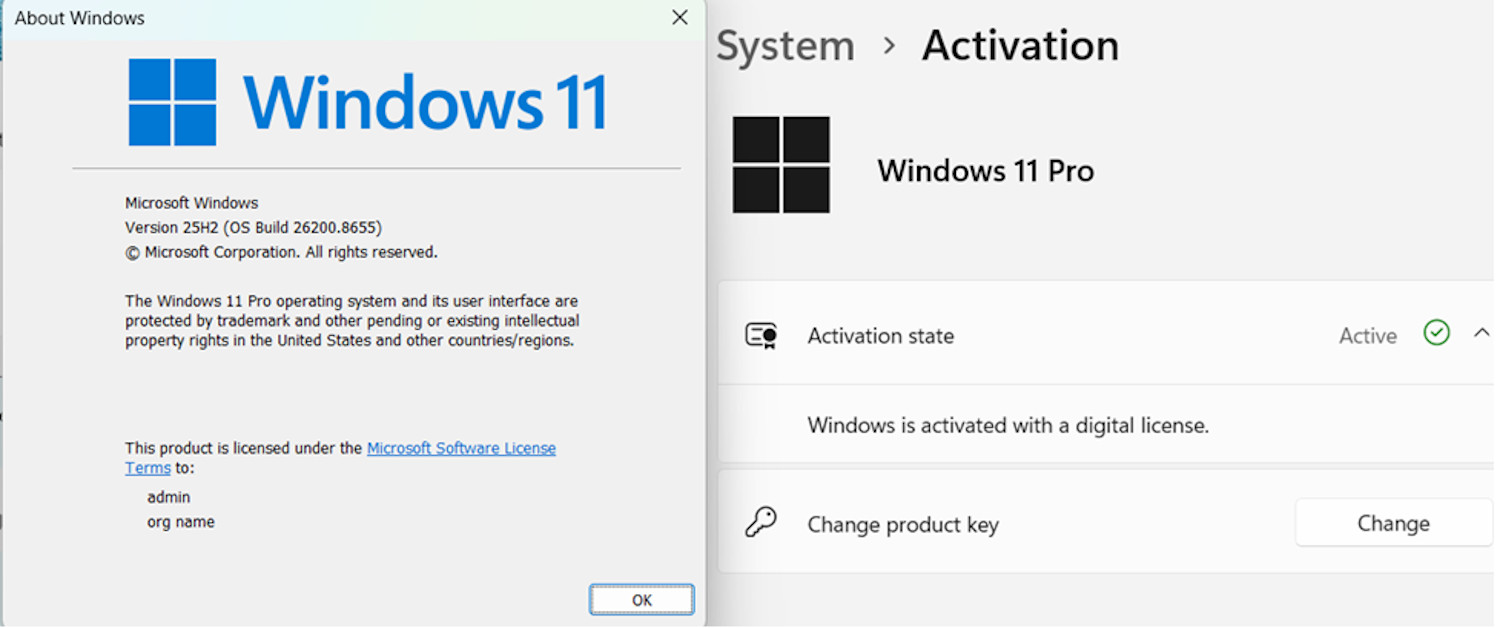This screenshot has height=628, width=1500.
Task: Click the product key icon
Action: 761,523
